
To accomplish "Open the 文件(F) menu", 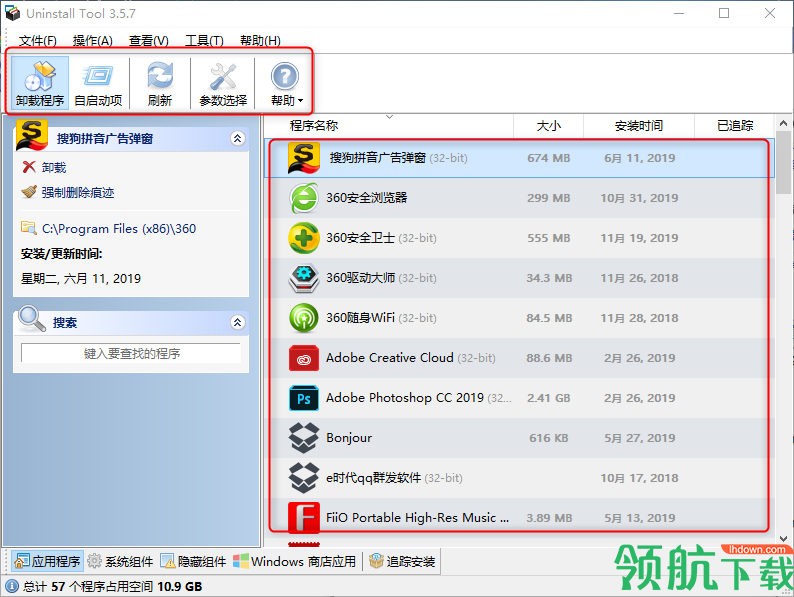I will click(37, 40).
